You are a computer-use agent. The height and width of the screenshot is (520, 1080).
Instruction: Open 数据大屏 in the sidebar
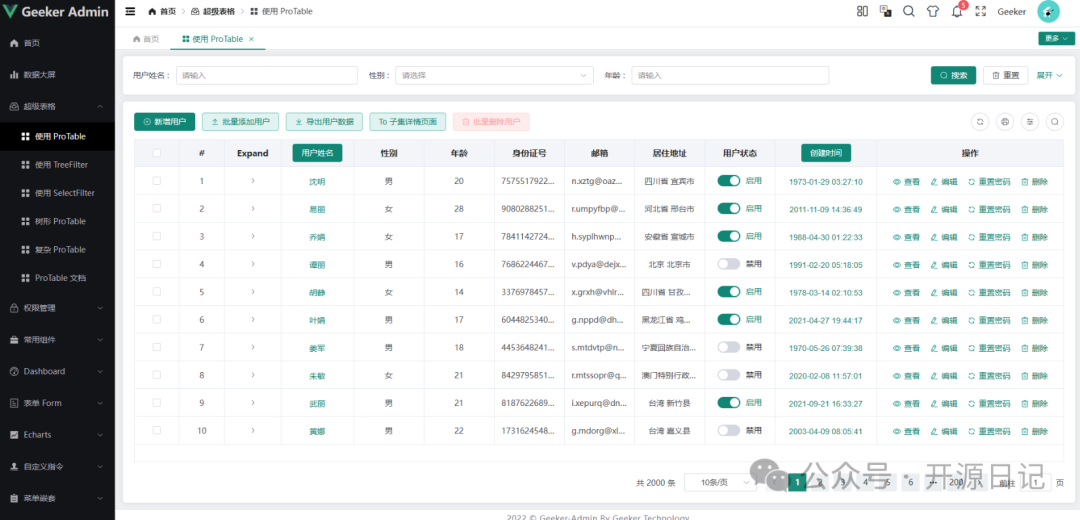coord(57,74)
